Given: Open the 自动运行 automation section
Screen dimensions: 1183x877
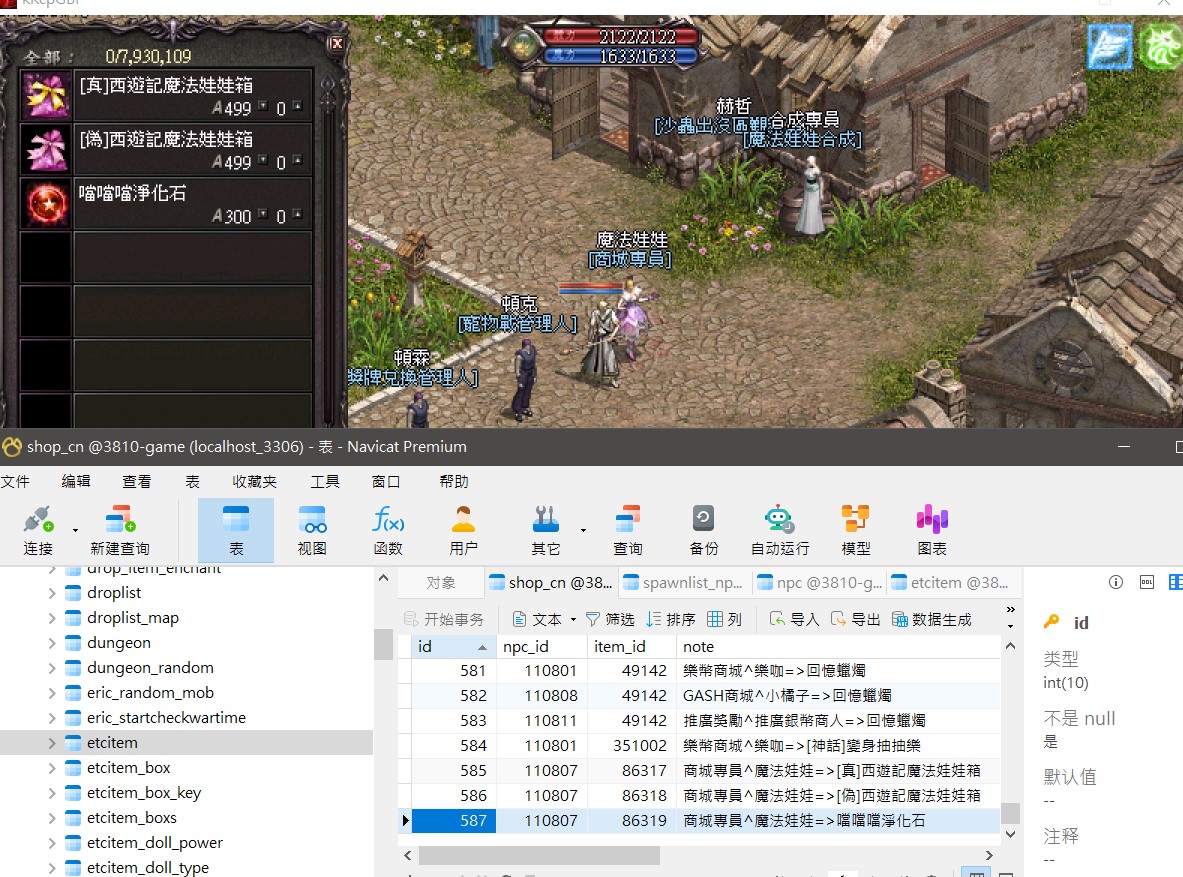Looking at the screenshot, I should 779,530.
